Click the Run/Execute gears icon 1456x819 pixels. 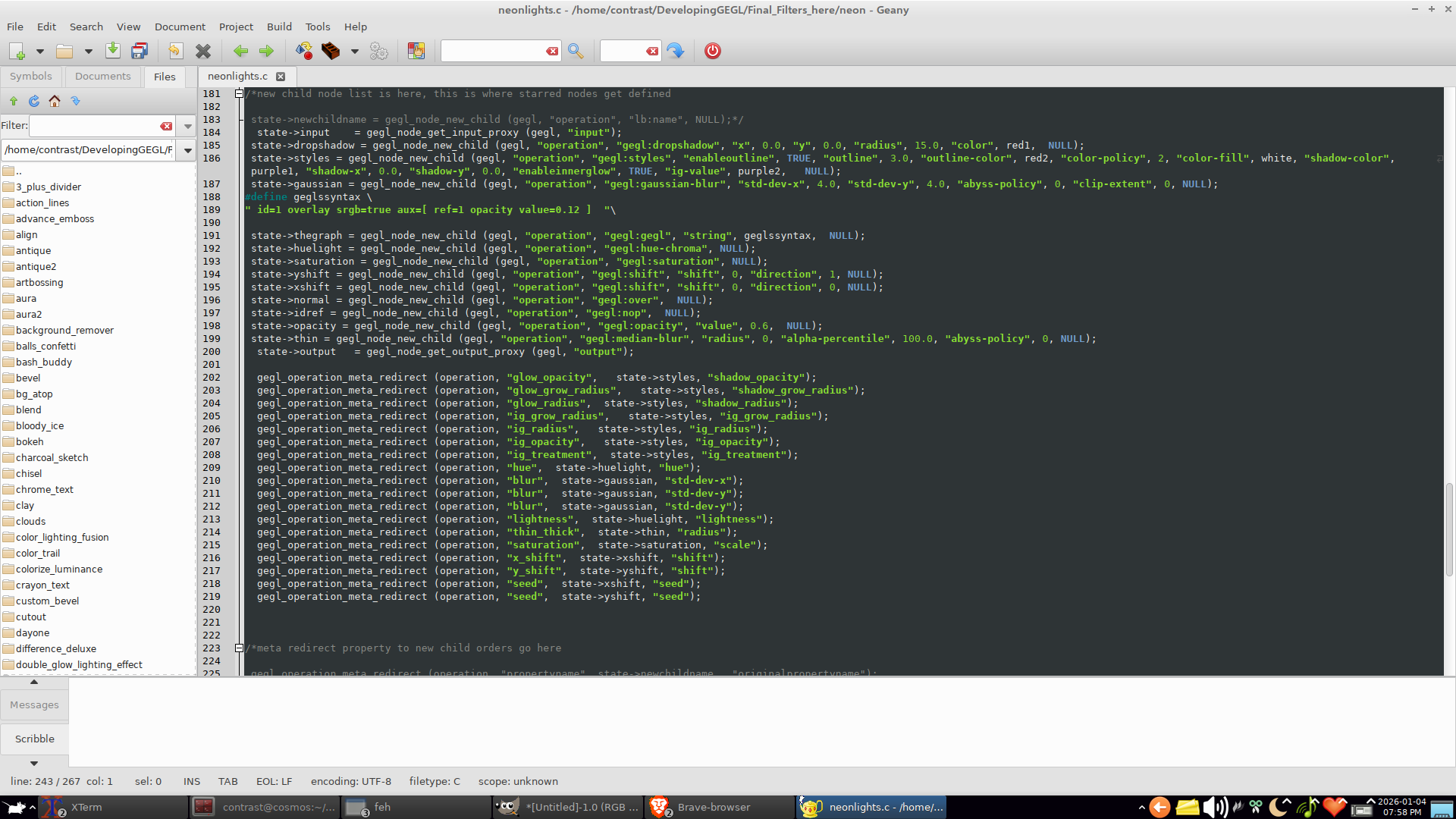pos(378,51)
